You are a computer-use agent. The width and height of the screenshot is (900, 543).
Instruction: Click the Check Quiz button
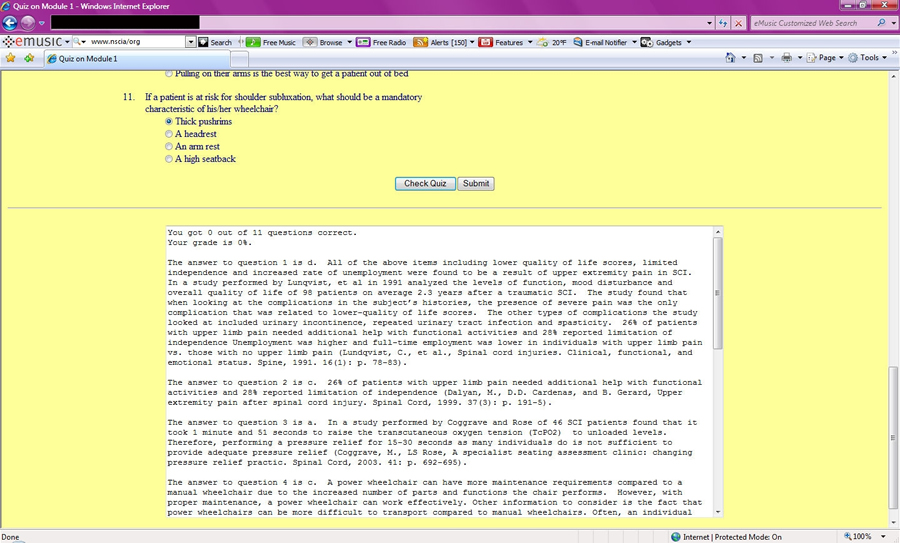(425, 184)
